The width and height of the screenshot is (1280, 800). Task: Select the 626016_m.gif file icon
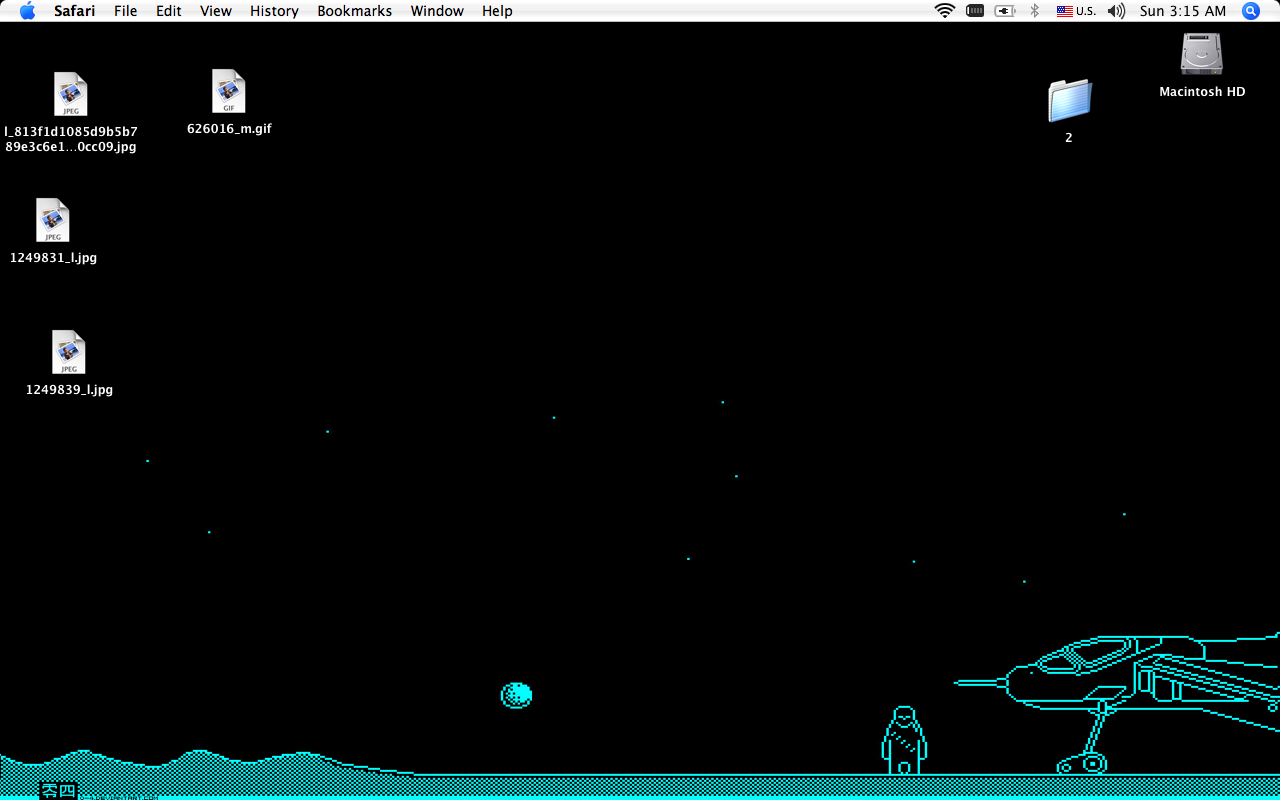click(229, 91)
